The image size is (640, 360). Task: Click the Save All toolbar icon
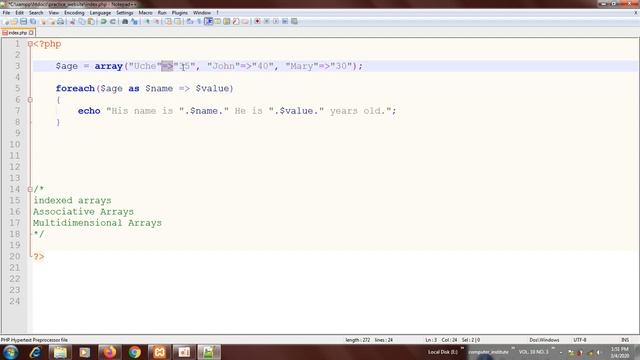[x=33, y=21]
